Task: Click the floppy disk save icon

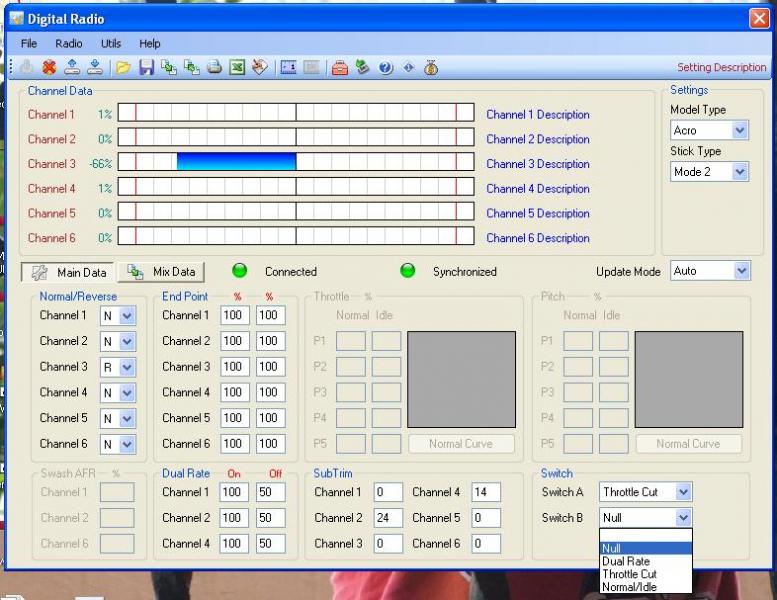Action: pos(146,68)
